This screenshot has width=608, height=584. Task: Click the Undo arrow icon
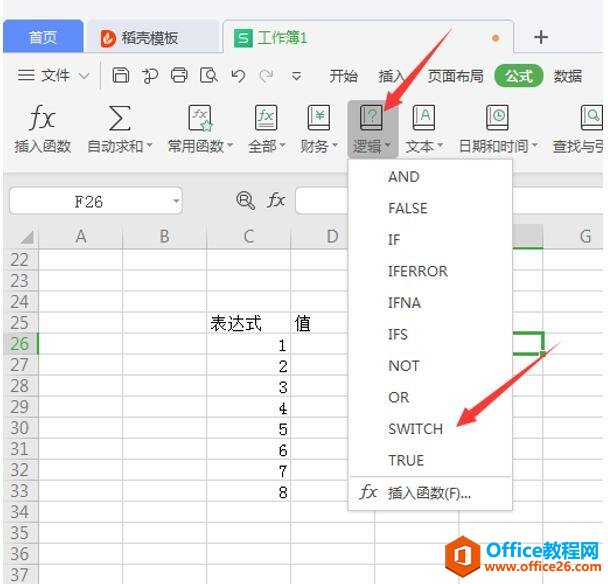[238, 76]
